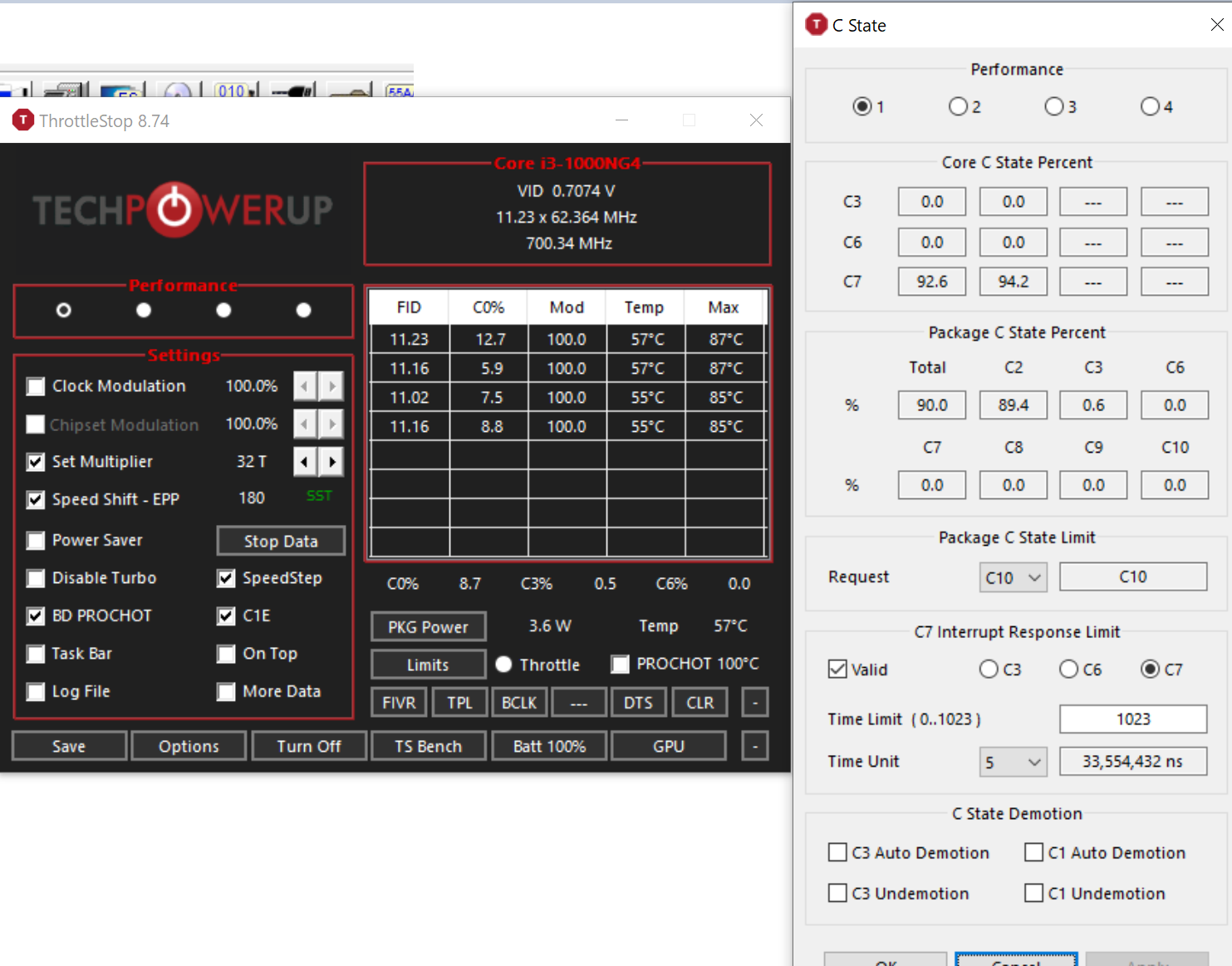This screenshot has width=1232, height=966.
Task: Increase Set Multiplier with right arrow
Action: (331, 462)
